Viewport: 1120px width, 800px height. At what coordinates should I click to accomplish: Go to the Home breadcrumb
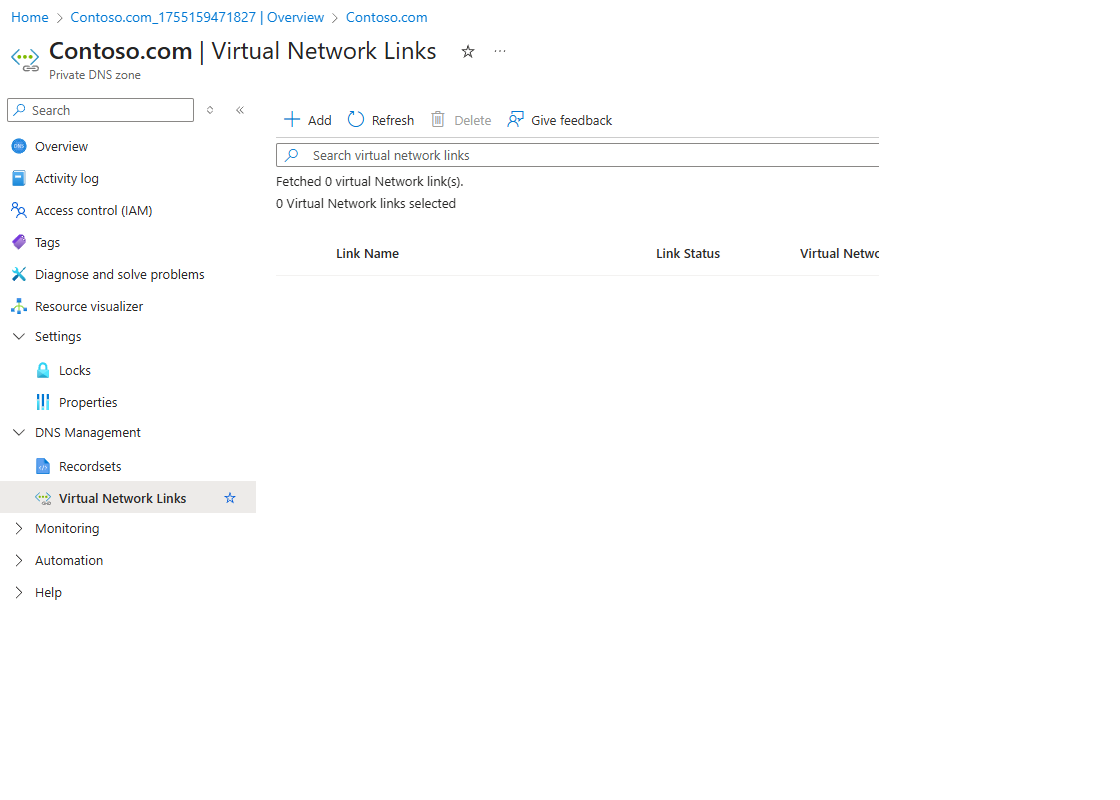tap(30, 17)
